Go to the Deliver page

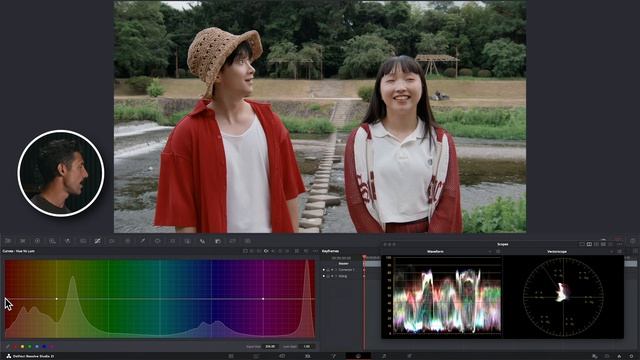tap(409, 356)
